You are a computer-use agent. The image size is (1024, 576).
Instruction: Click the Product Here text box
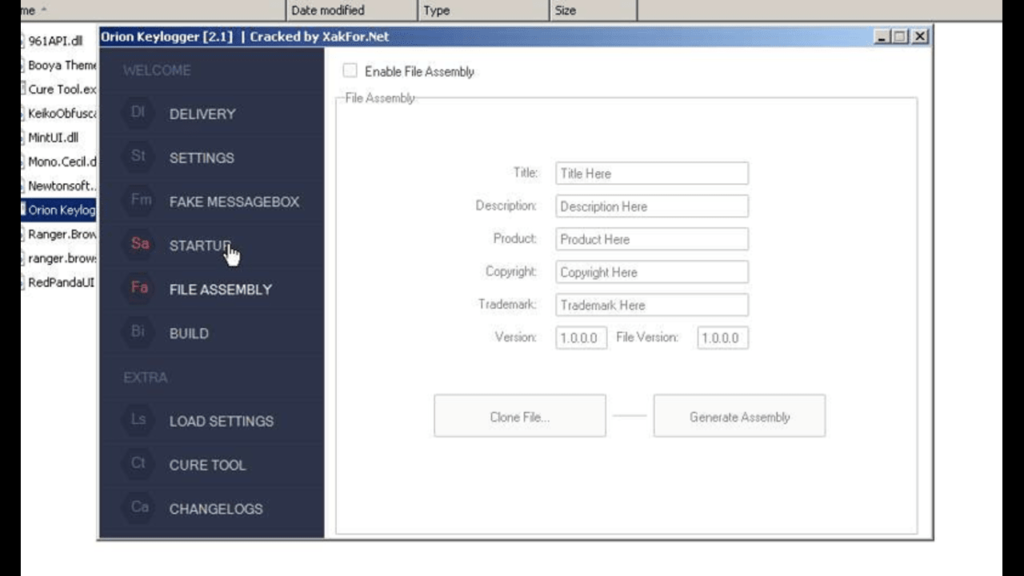click(x=652, y=239)
